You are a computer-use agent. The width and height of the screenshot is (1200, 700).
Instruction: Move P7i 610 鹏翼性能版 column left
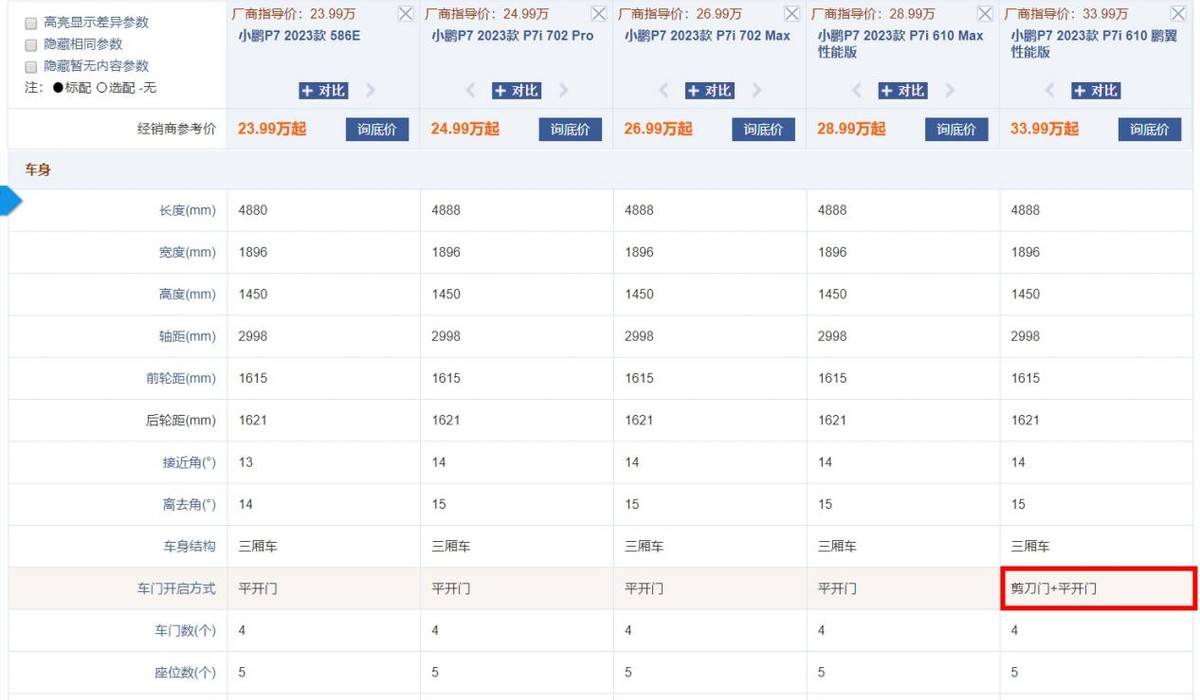(x=1050, y=90)
